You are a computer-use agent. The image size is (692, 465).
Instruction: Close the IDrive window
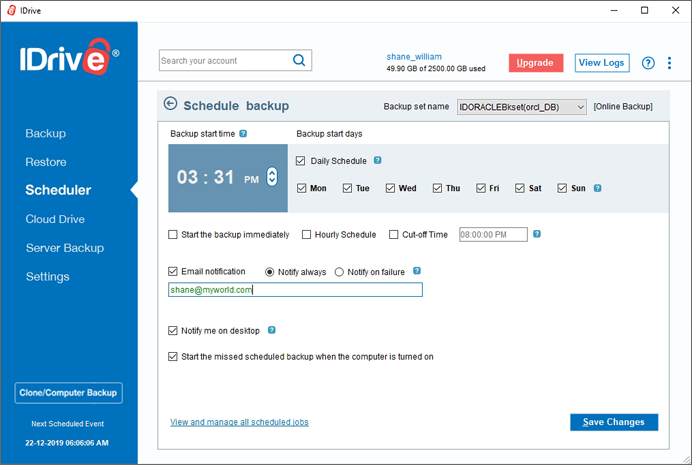(x=675, y=10)
